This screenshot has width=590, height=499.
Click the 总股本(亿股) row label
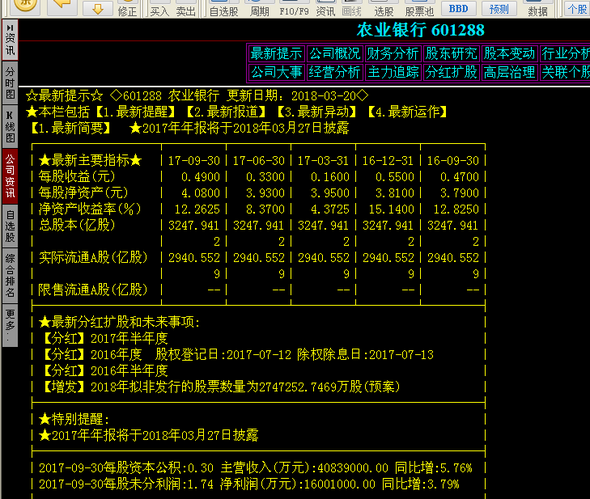point(77,225)
